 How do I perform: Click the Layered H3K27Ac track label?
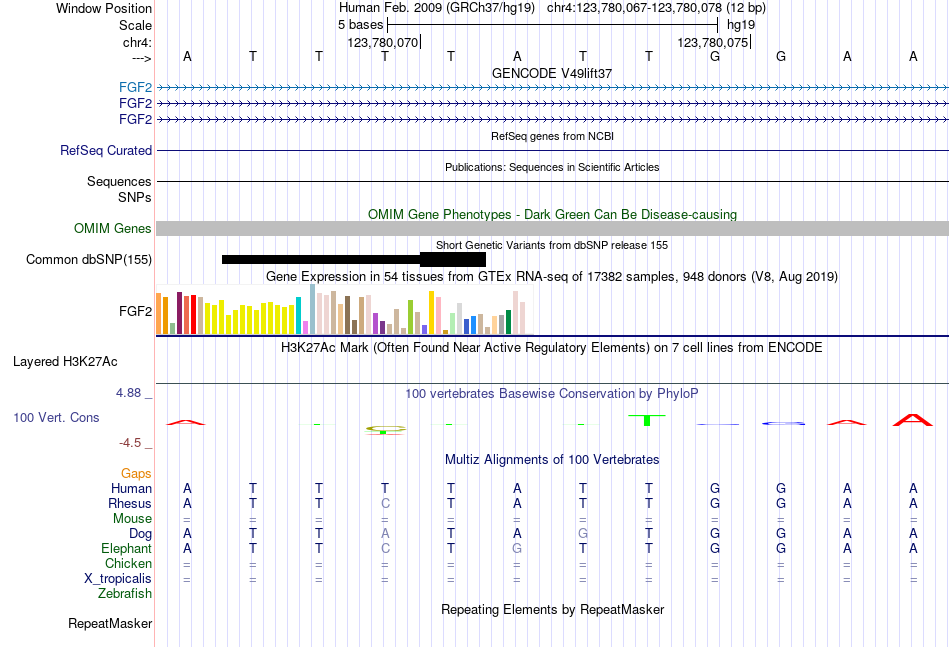65,362
